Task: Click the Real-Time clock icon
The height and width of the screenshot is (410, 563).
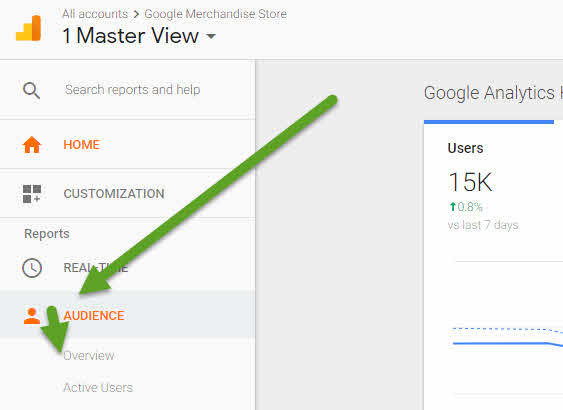Action: tap(32, 268)
